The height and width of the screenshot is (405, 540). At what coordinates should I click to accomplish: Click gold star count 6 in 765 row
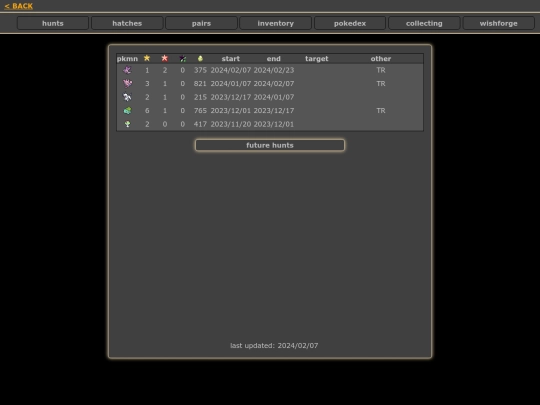(x=147, y=111)
